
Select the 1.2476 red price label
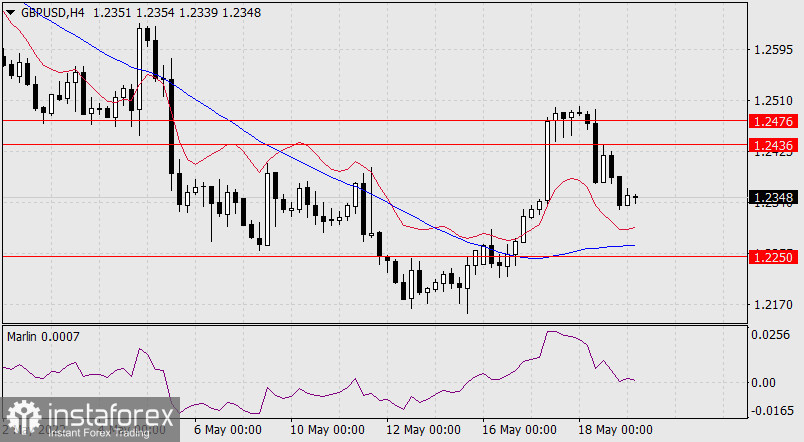774,122
